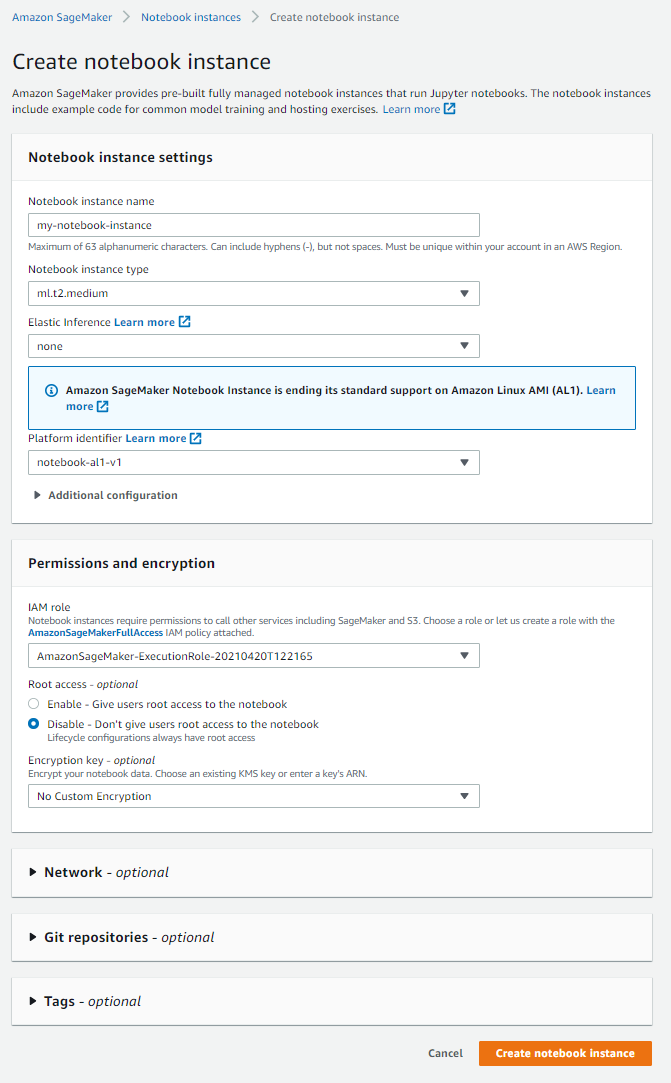Viewport: 671px width, 1083px height.
Task: Navigate to Notebook instances breadcrumb
Action: click(190, 17)
